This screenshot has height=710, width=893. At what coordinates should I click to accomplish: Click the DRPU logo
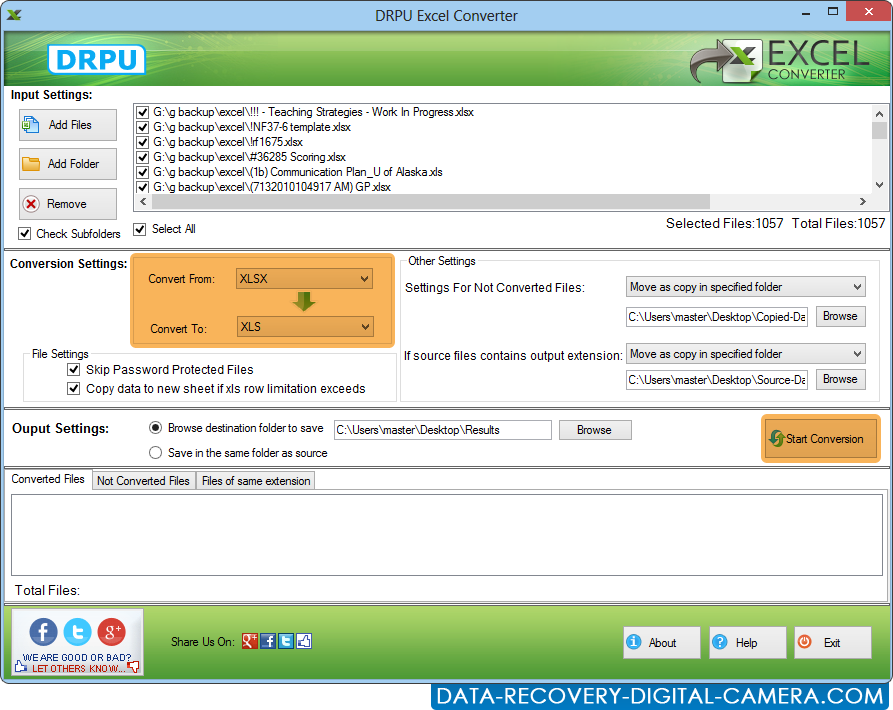tap(96, 60)
